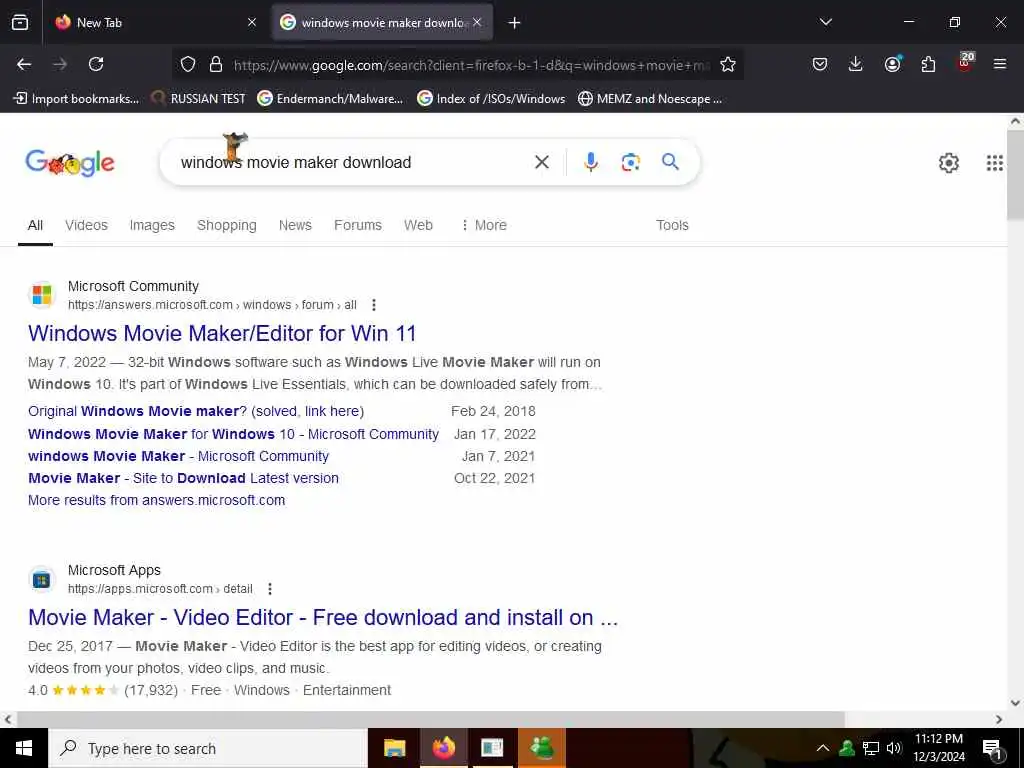Select the Forums filter
The image size is (1024, 768).
358,225
